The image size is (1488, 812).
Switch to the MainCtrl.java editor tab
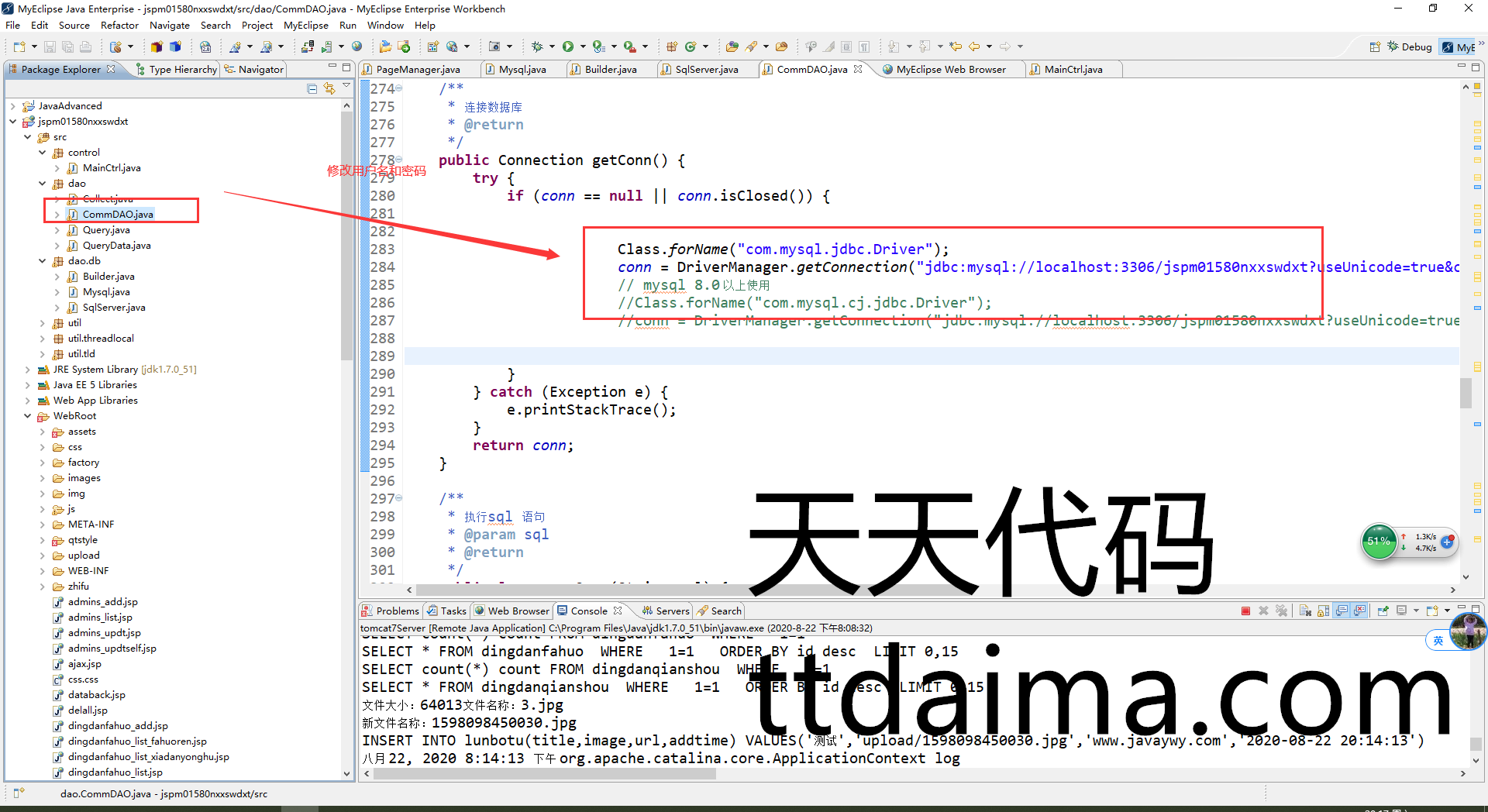1072,70
